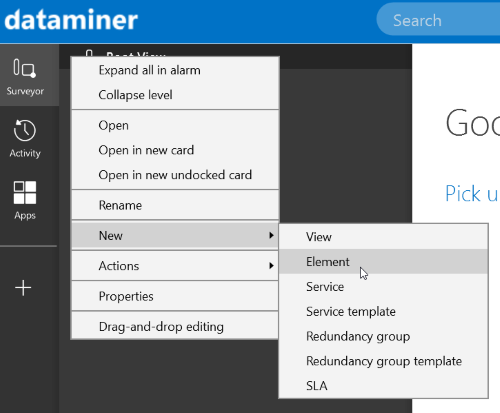Select Open in new undocked card

[x=175, y=175]
